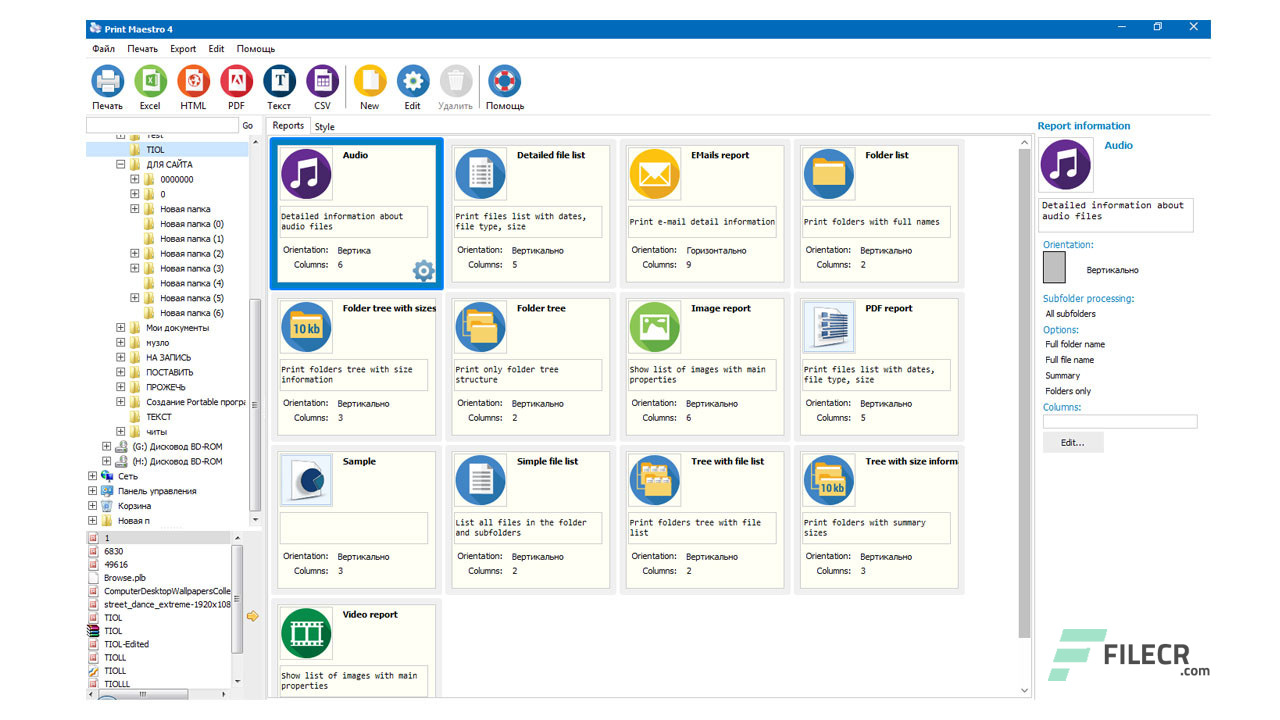The width and height of the screenshot is (1280, 720).
Task: Open the Печать menu in the menu bar
Action: tap(142, 48)
